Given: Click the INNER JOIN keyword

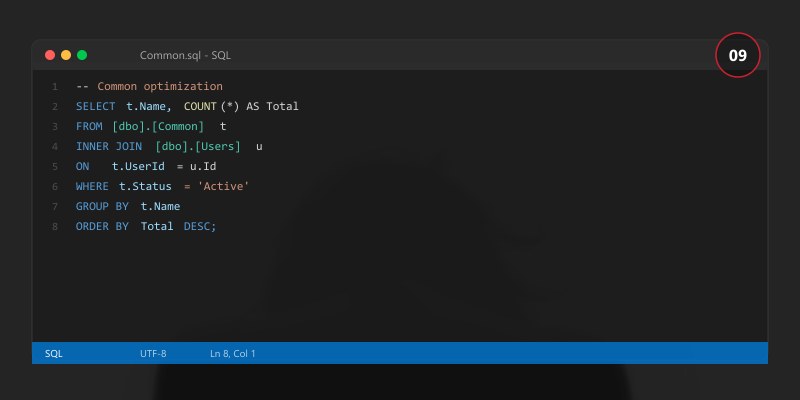Looking at the screenshot, I should coord(107,147).
